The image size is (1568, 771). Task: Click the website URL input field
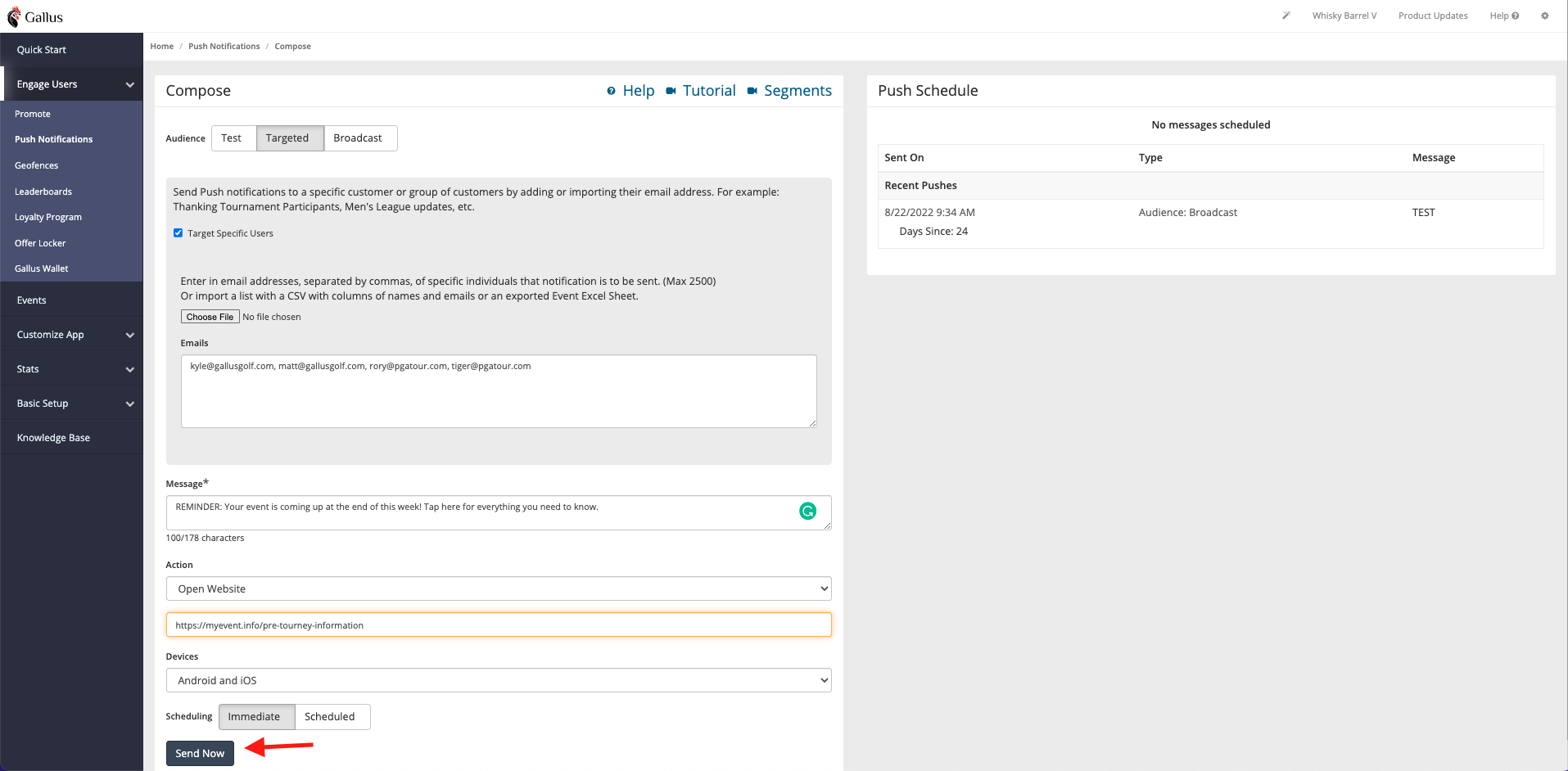click(x=499, y=625)
